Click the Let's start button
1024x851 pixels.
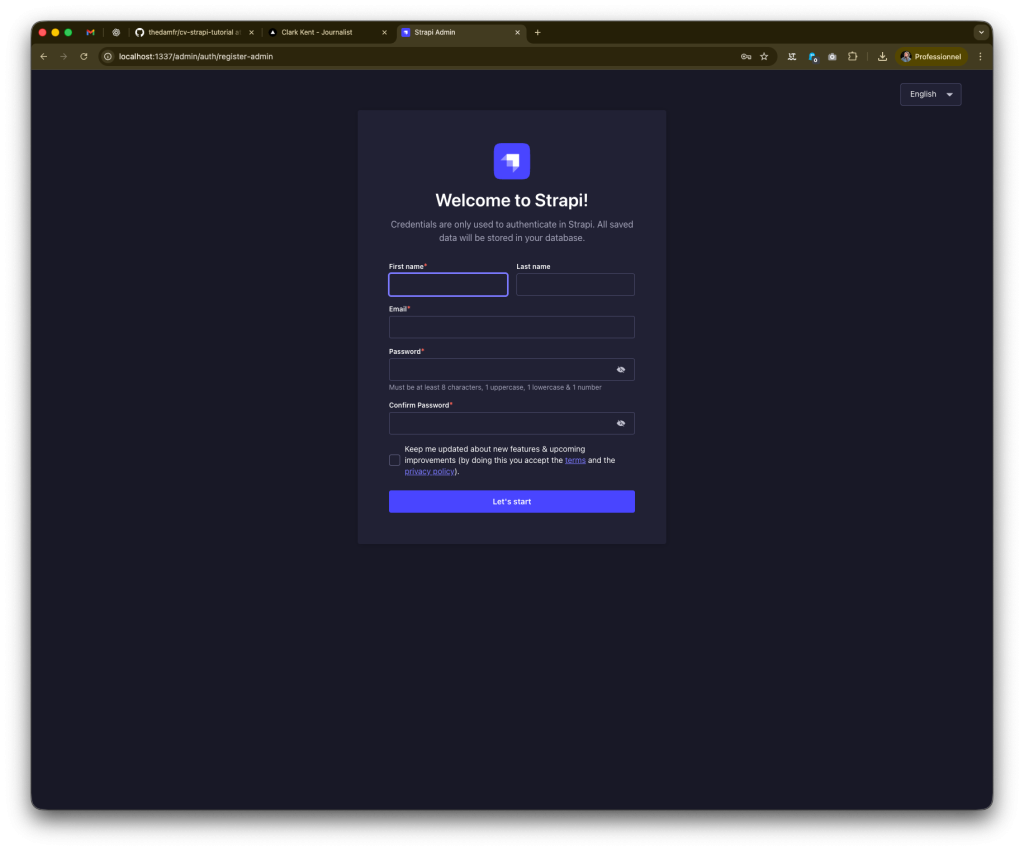(x=511, y=502)
